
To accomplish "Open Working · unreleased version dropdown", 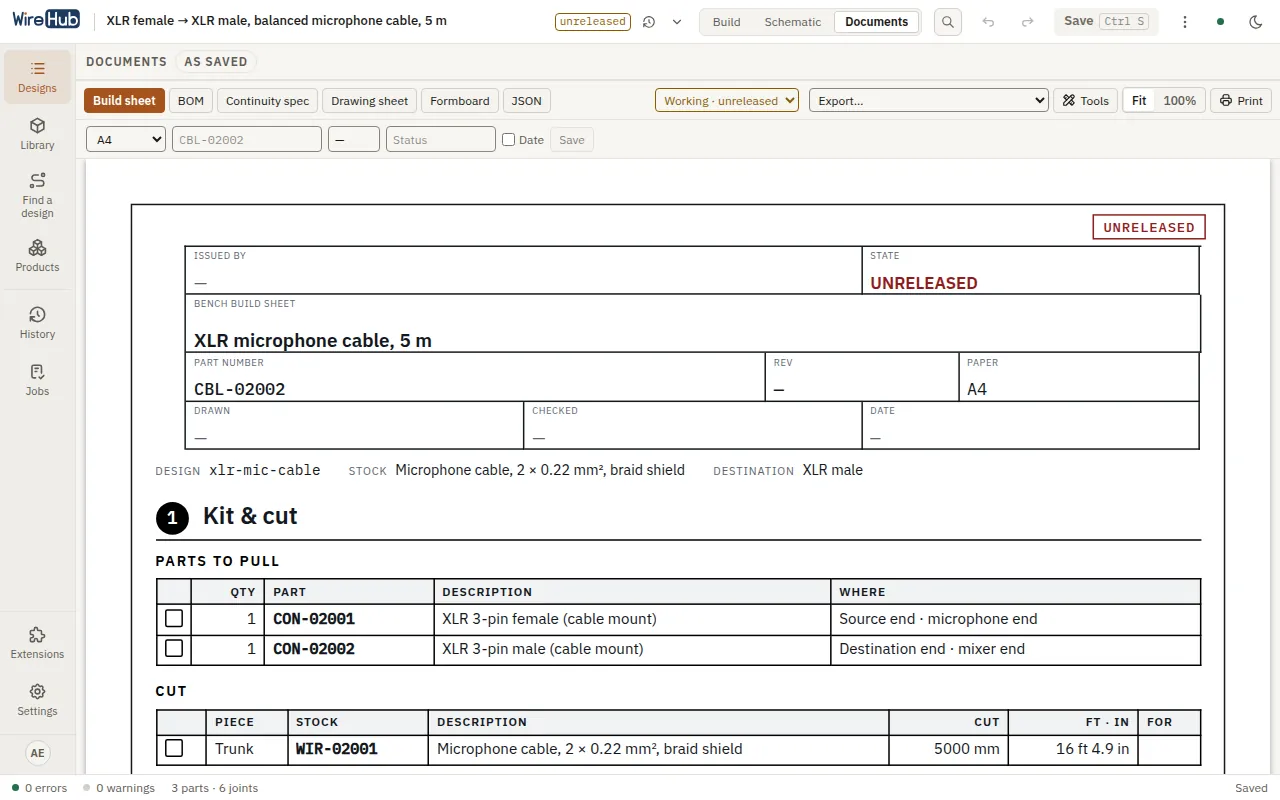I will [727, 100].
